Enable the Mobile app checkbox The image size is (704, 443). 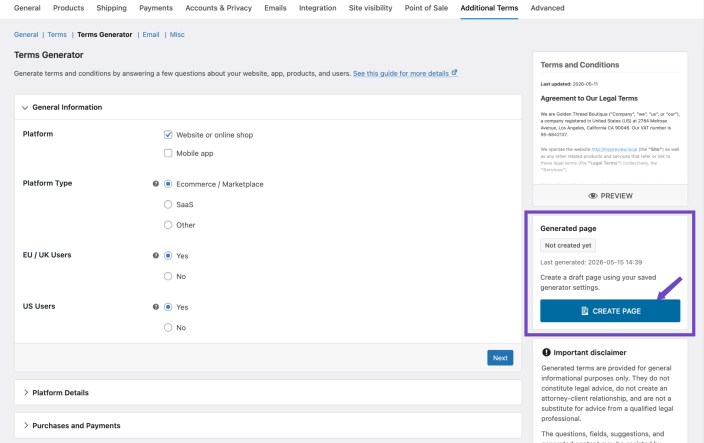pyautogui.click(x=168, y=153)
